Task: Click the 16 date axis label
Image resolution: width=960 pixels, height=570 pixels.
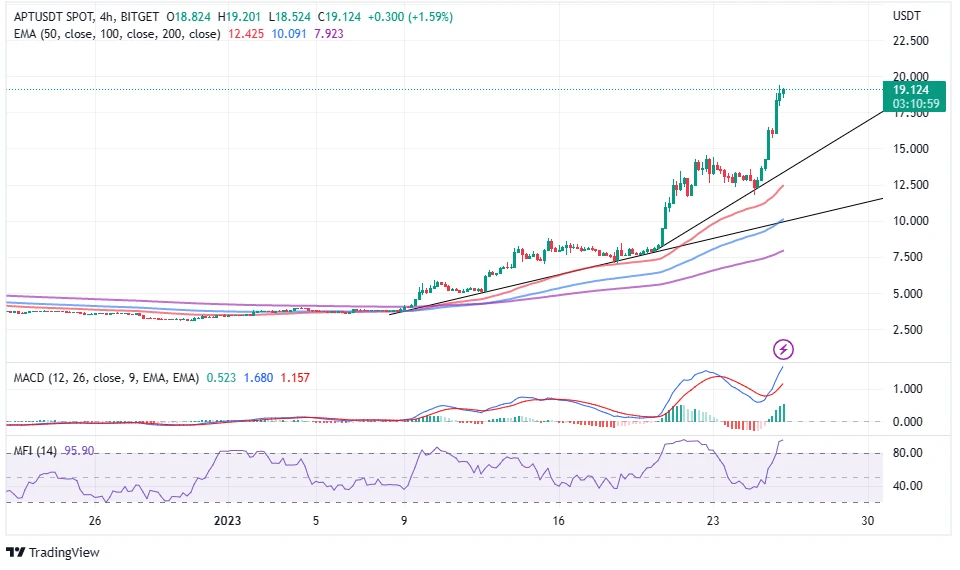Action: (558, 521)
